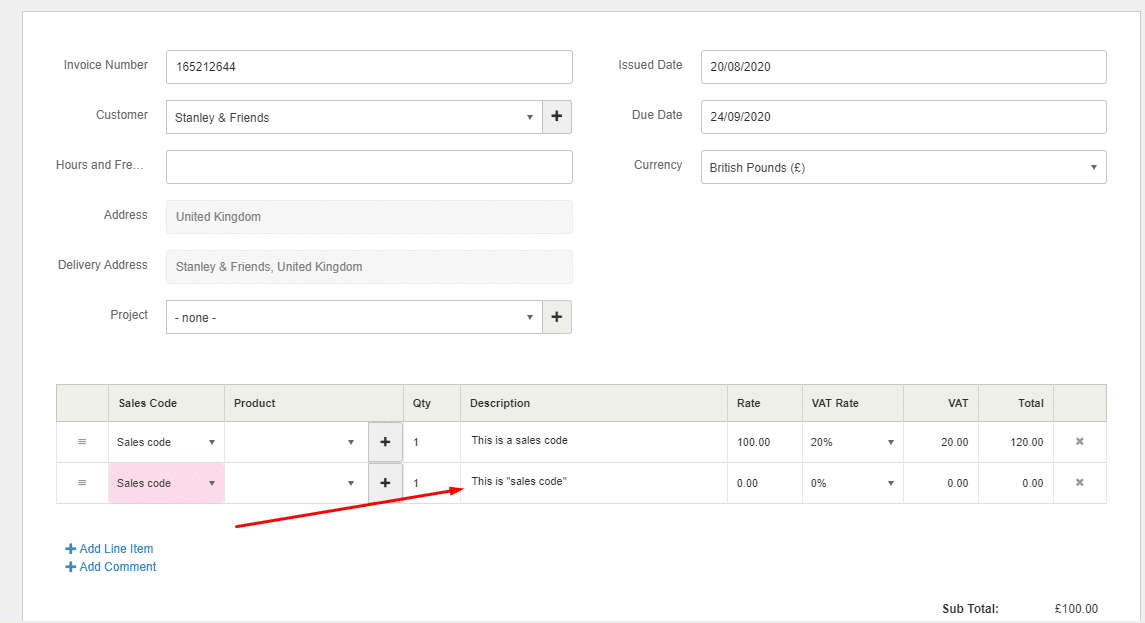Open the 20% VAT Rate dropdown
The image size is (1145, 623).
[x=852, y=442]
